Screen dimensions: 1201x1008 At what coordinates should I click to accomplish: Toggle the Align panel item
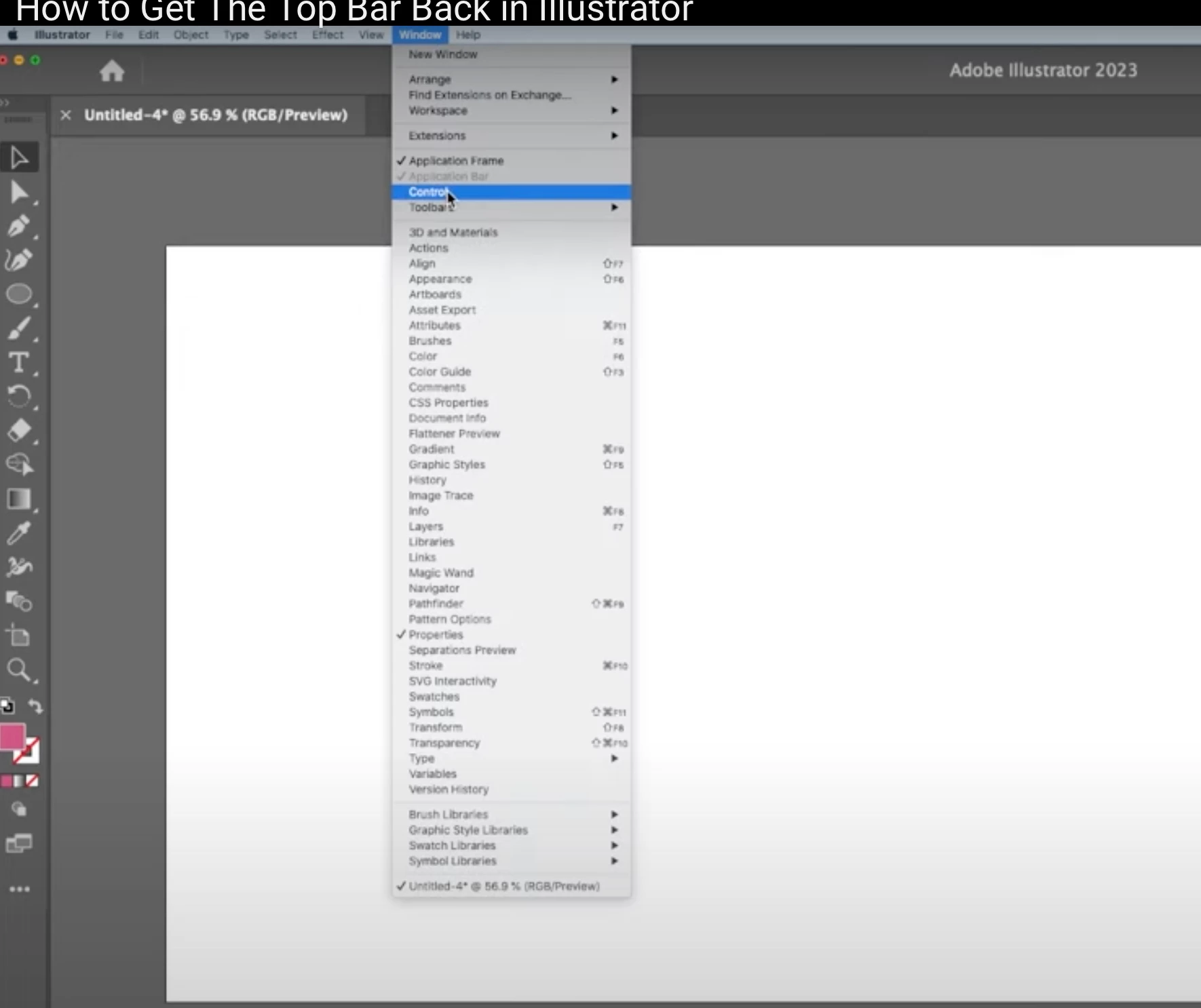pyautogui.click(x=512, y=263)
